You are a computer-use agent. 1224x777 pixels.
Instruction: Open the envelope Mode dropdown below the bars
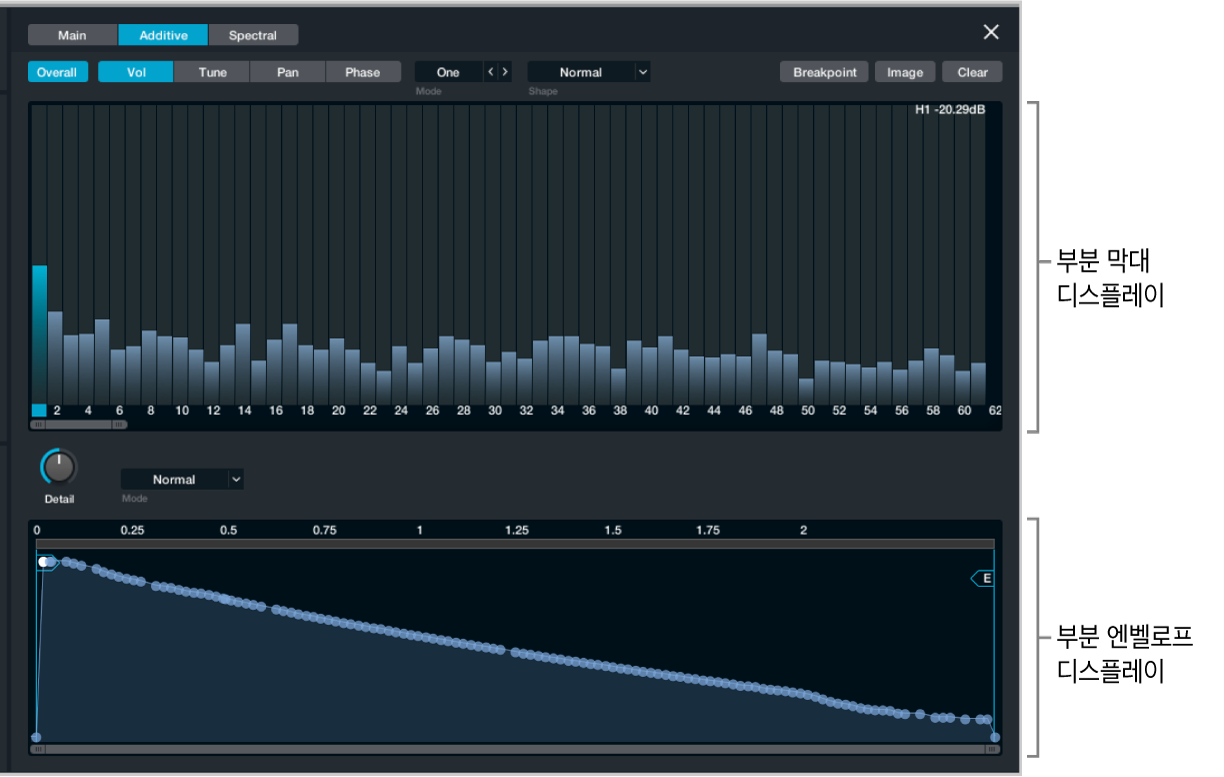point(182,480)
